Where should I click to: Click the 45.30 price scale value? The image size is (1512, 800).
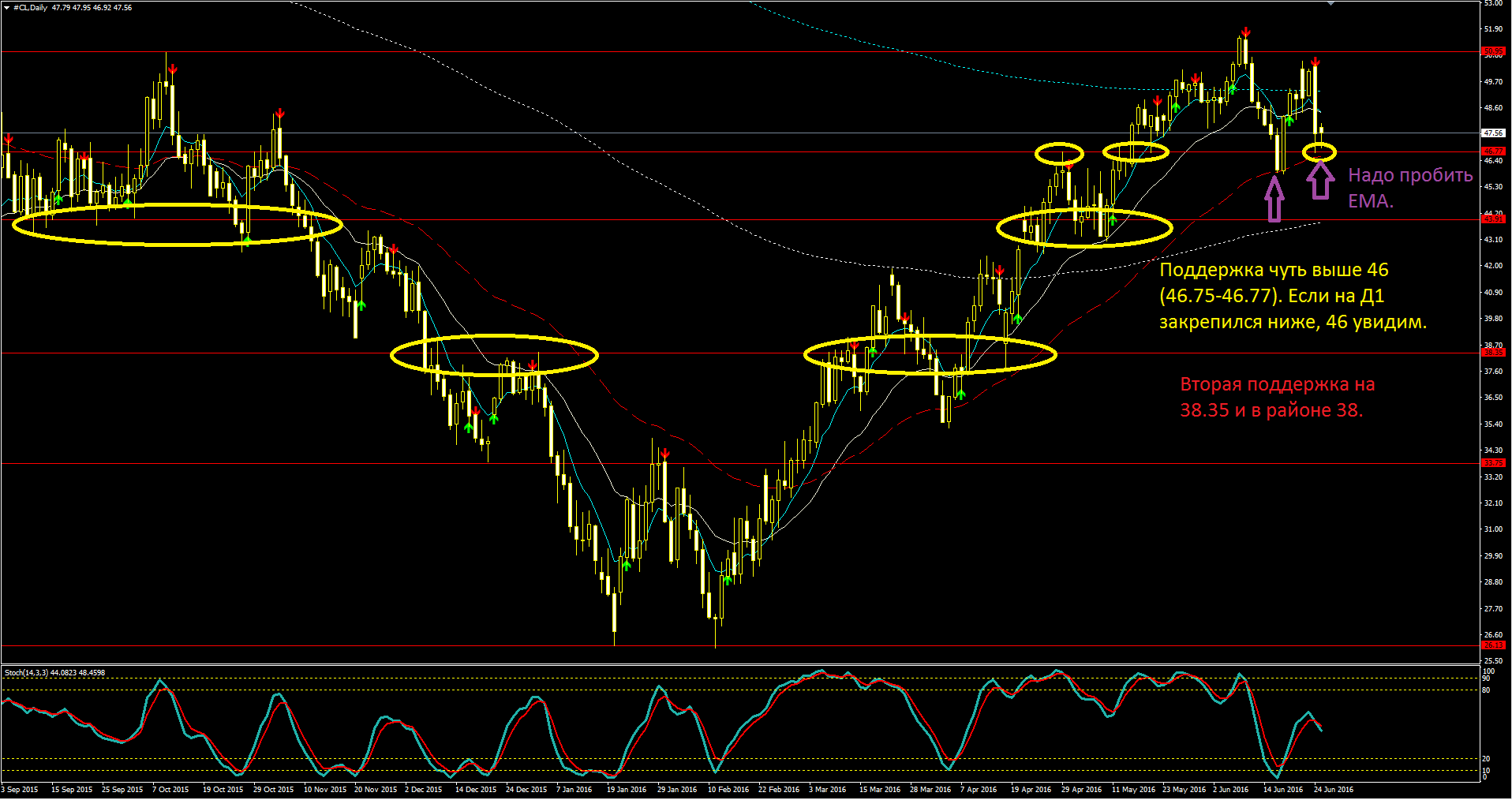pyautogui.click(x=1493, y=187)
